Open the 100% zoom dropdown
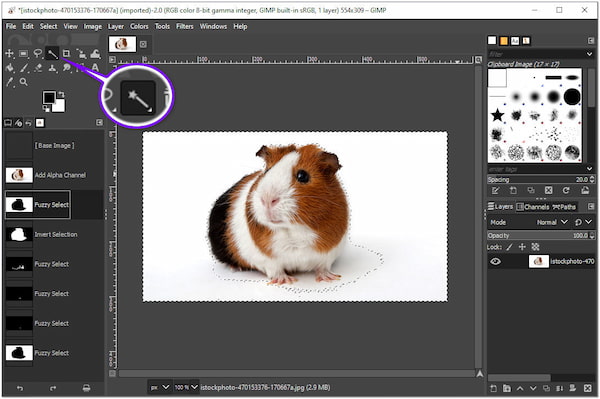 tap(186, 388)
